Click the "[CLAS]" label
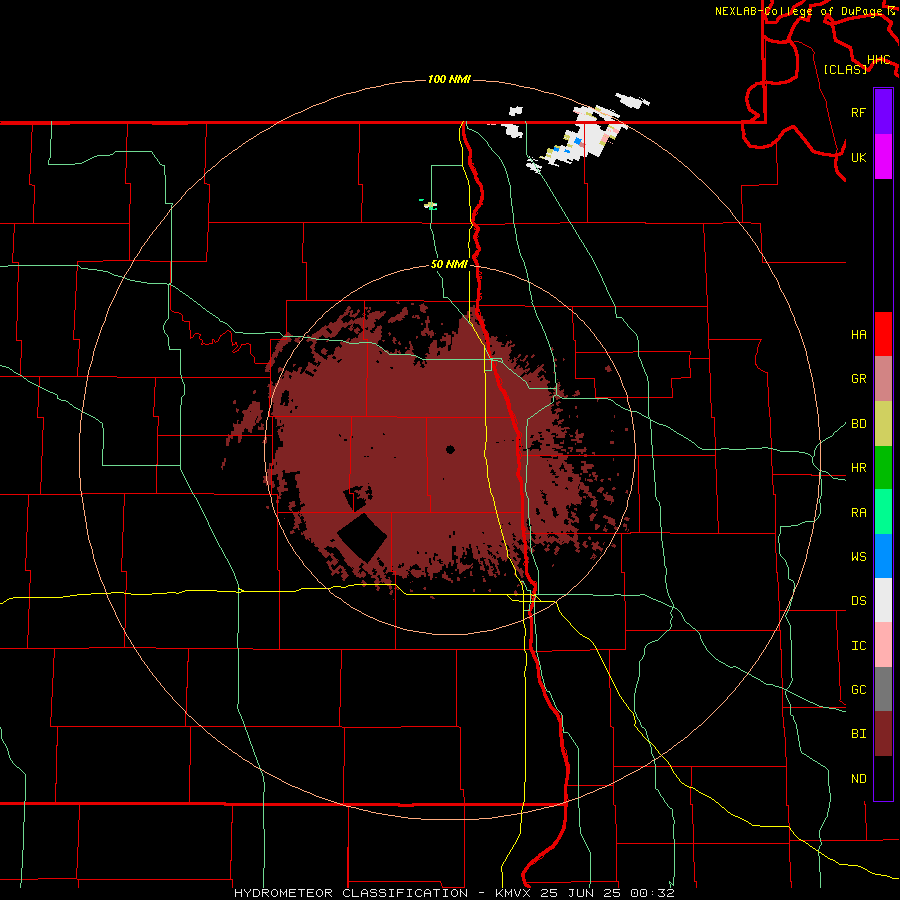Image resolution: width=900 pixels, height=900 pixels. 845,69
